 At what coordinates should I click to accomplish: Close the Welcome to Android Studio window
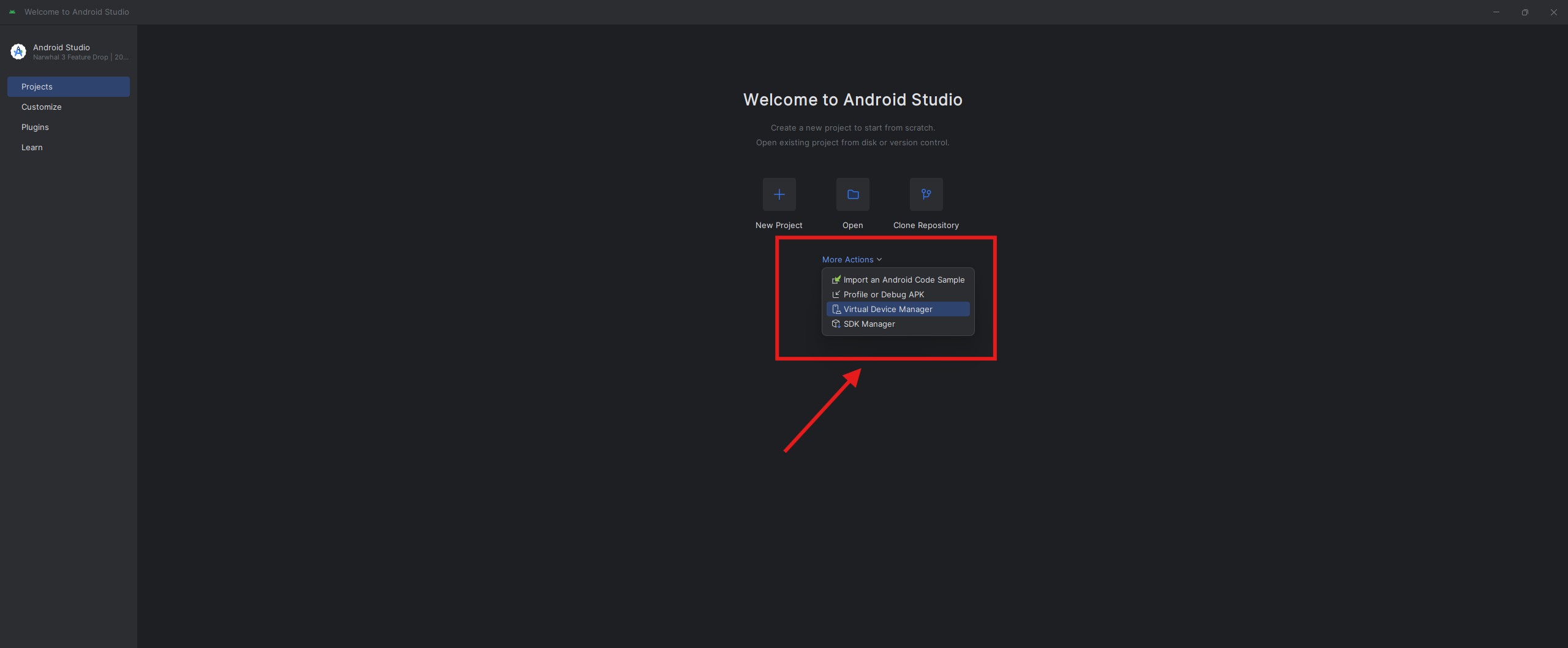(1553, 12)
